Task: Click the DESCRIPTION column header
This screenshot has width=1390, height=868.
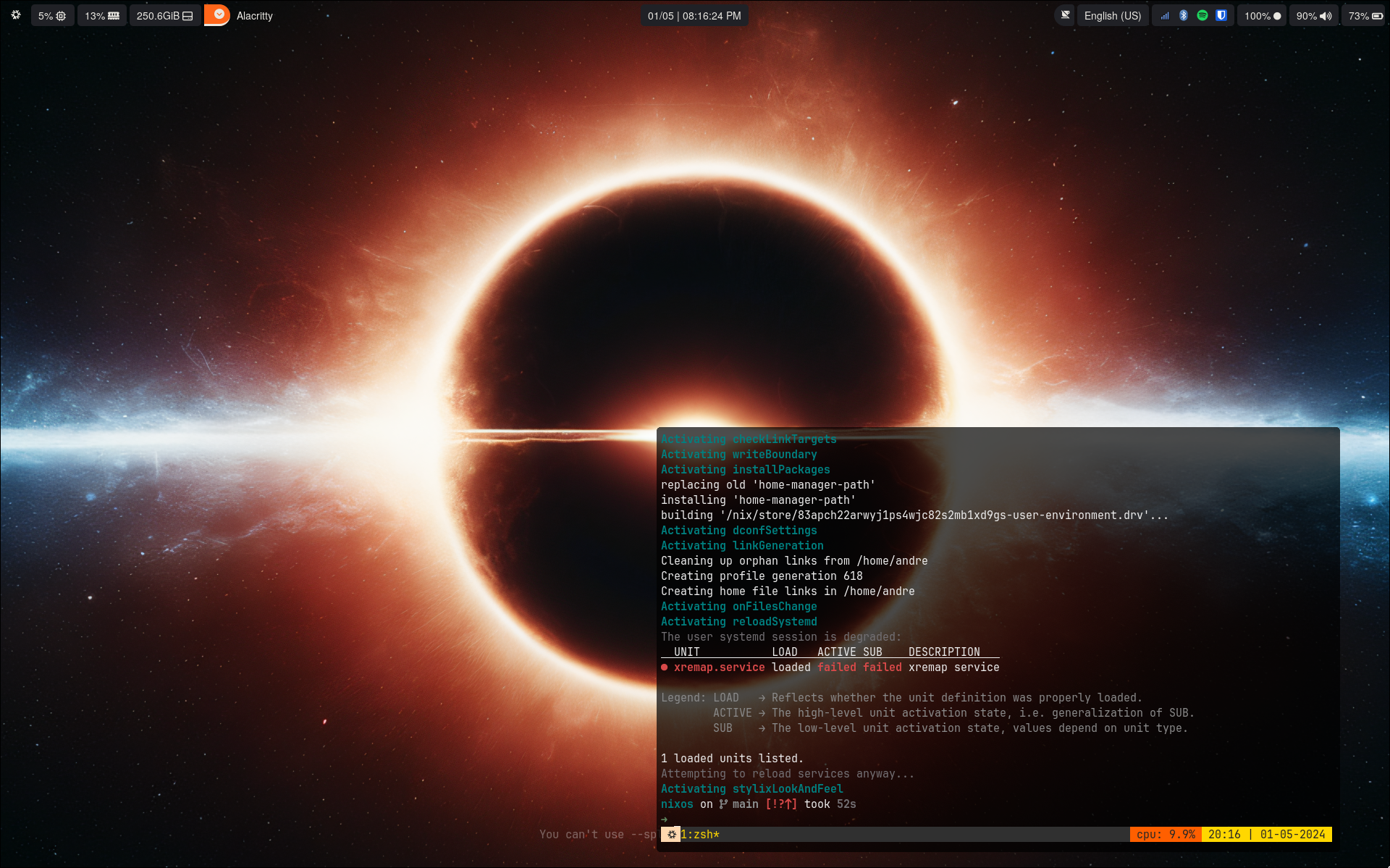Action: point(944,652)
